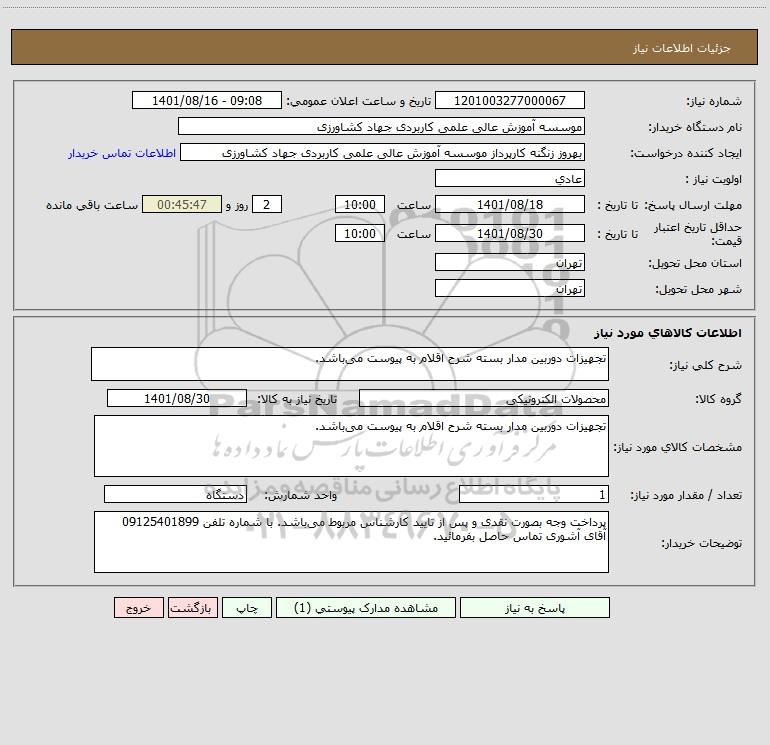Click the 'واحد شمارش:' label
The height and width of the screenshot is (745, 770).
pyautogui.click(x=301, y=496)
